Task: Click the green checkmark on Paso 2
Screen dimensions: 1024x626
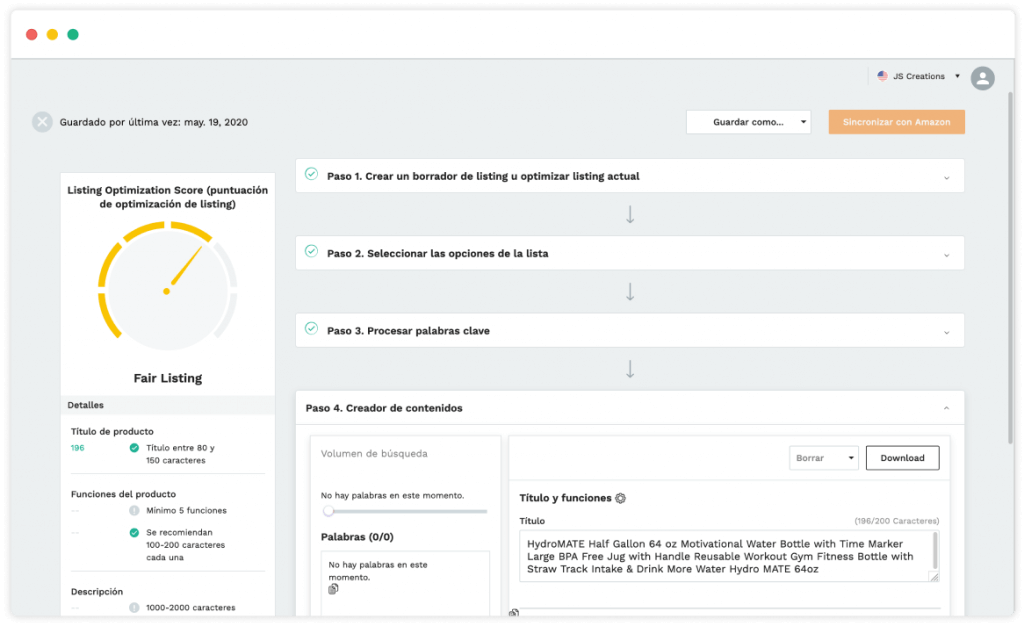Action: [x=312, y=251]
